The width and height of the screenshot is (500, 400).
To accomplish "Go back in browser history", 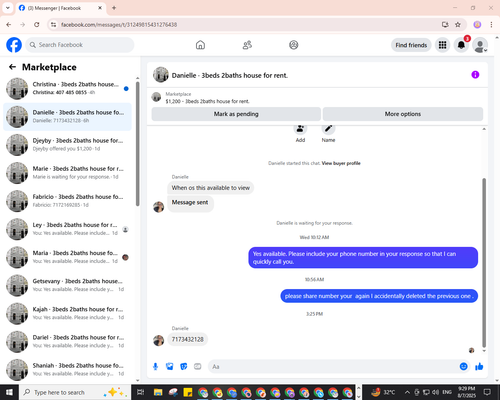I will [9, 25].
